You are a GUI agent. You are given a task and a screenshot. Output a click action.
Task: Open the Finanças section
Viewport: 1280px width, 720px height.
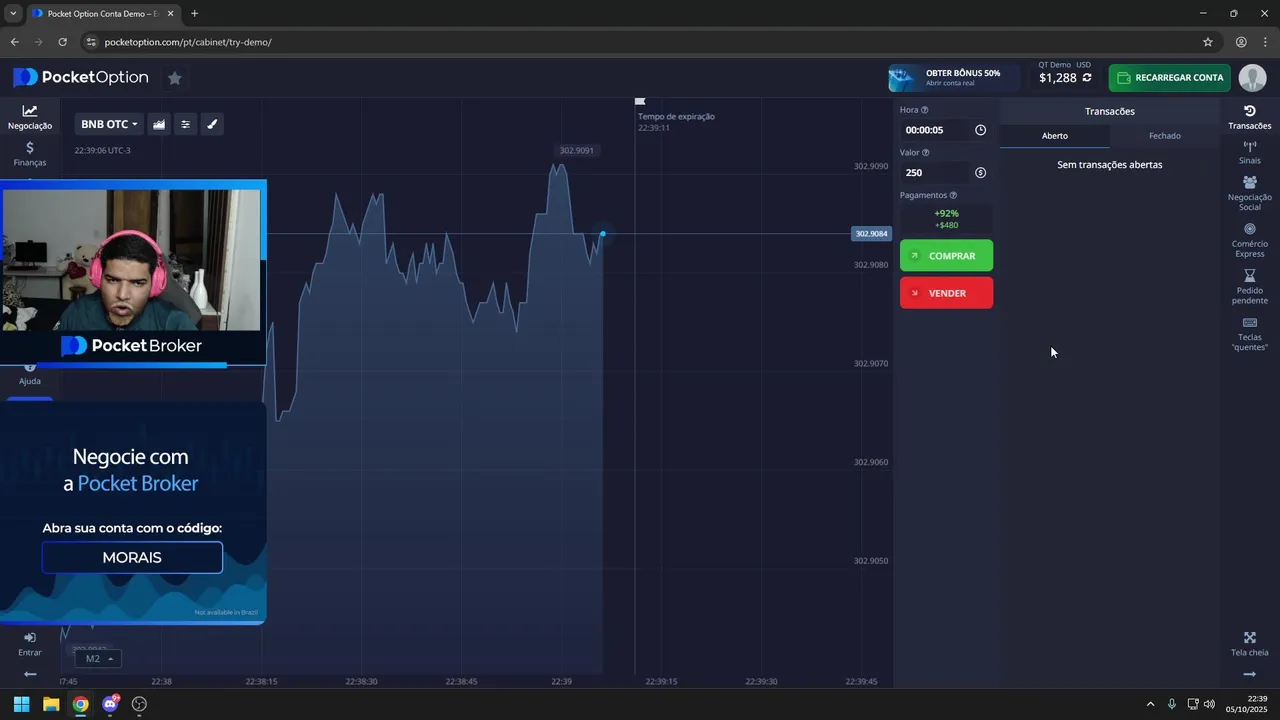(30, 153)
